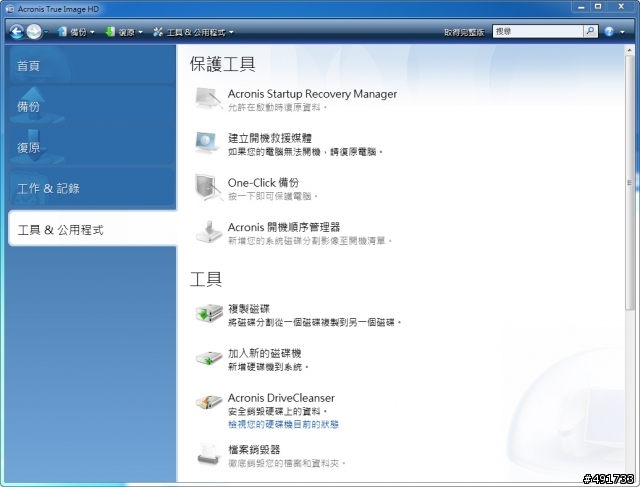Click the magnifier search button
The height and width of the screenshot is (487, 640).
(590, 31)
